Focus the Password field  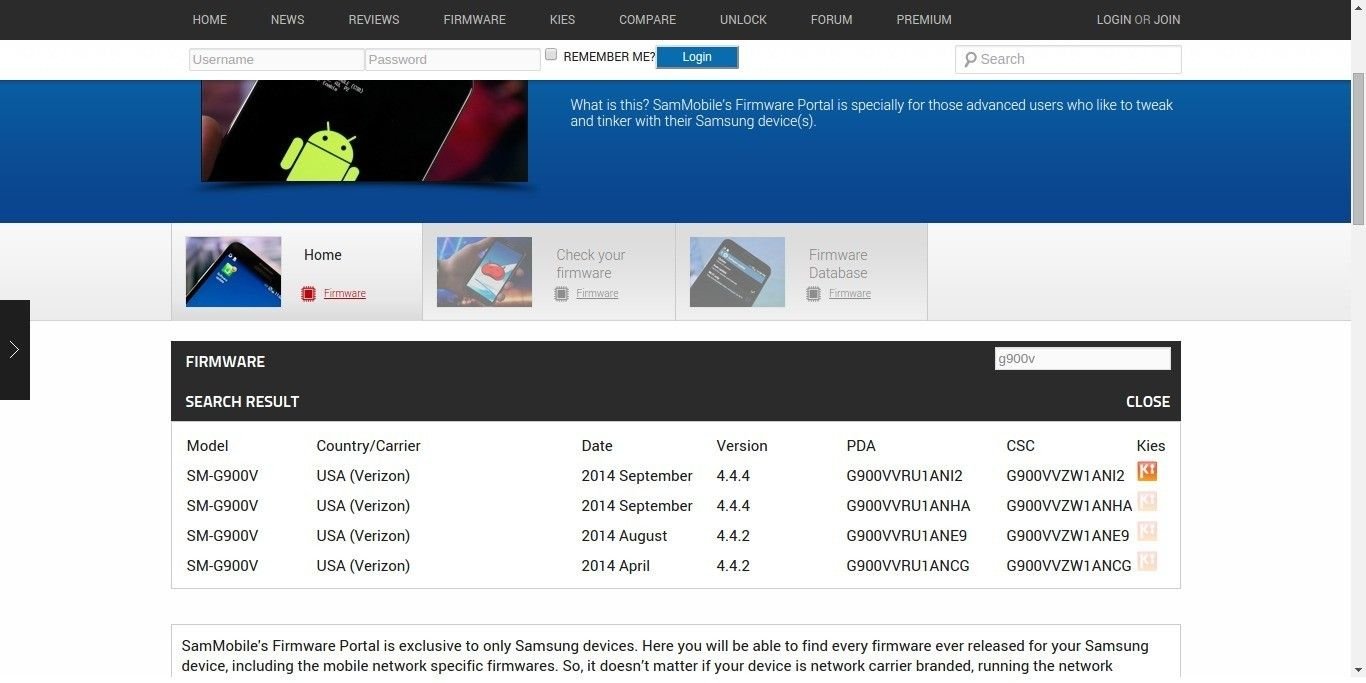(x=453, y=60)
